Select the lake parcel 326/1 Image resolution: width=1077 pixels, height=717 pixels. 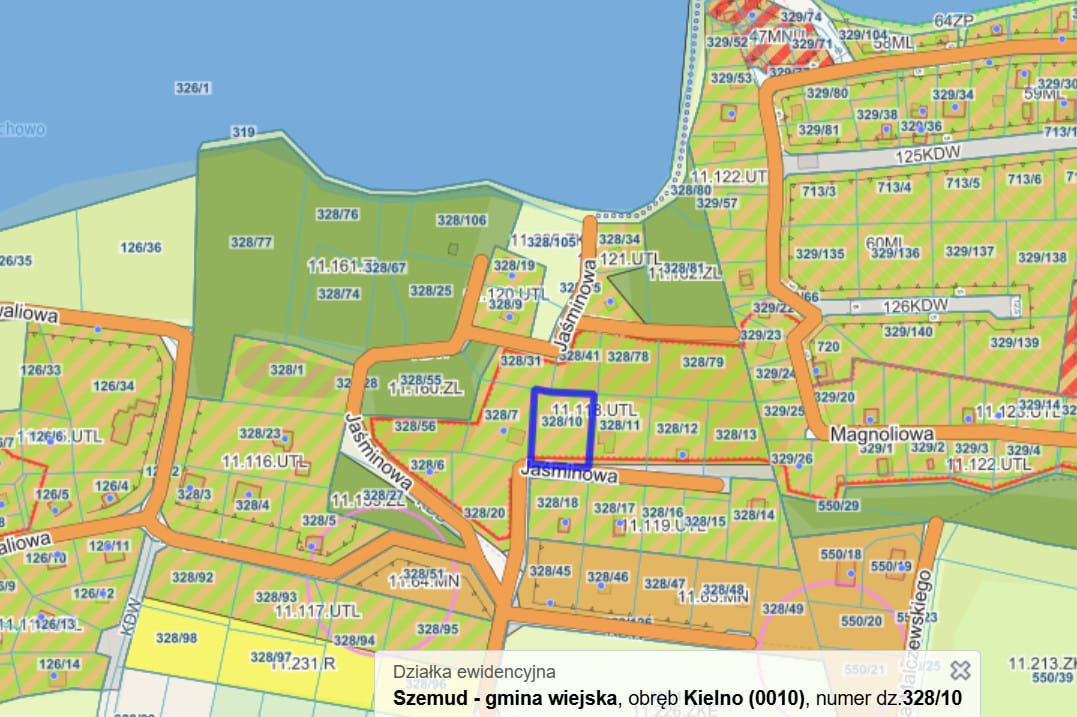pyautogui.click(x=193, y=88)
